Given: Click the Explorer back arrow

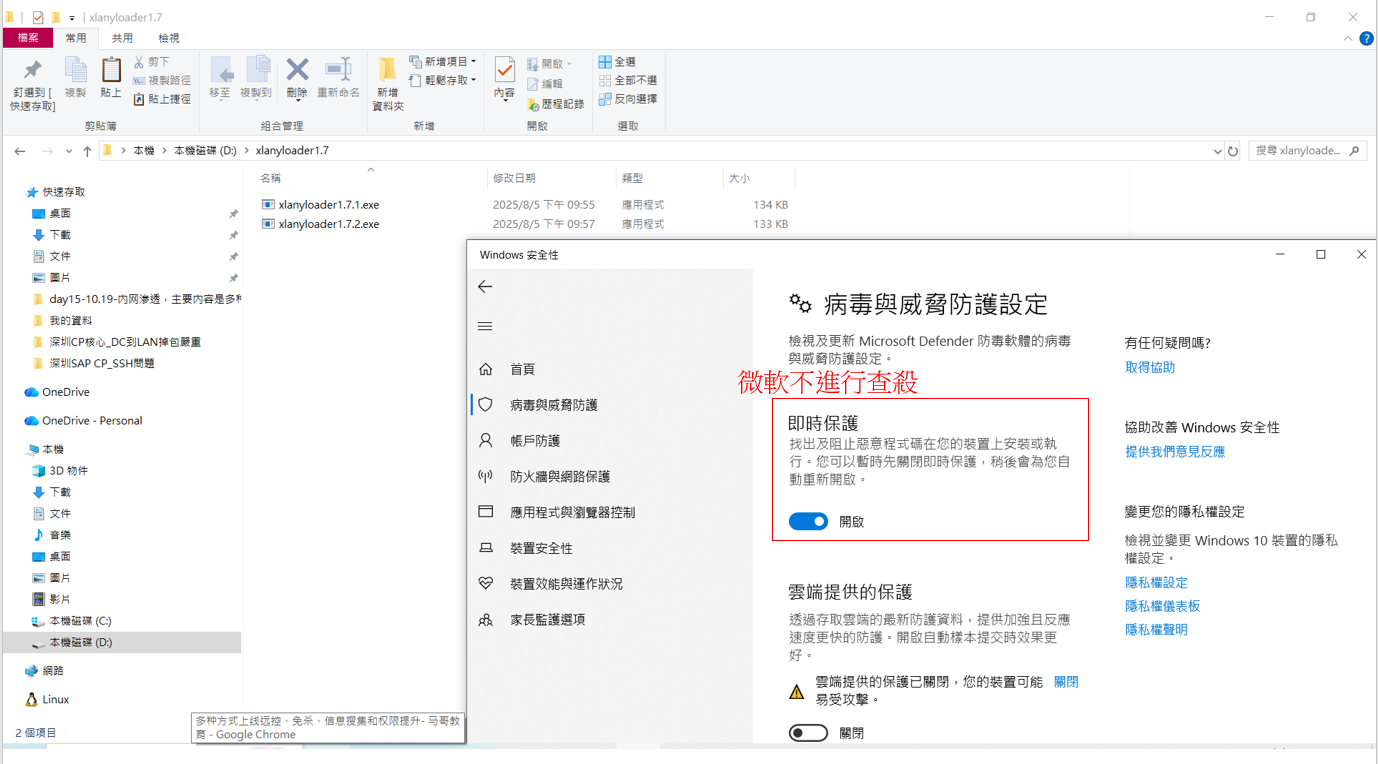Looking at the screenshot, I should point(20,151).
